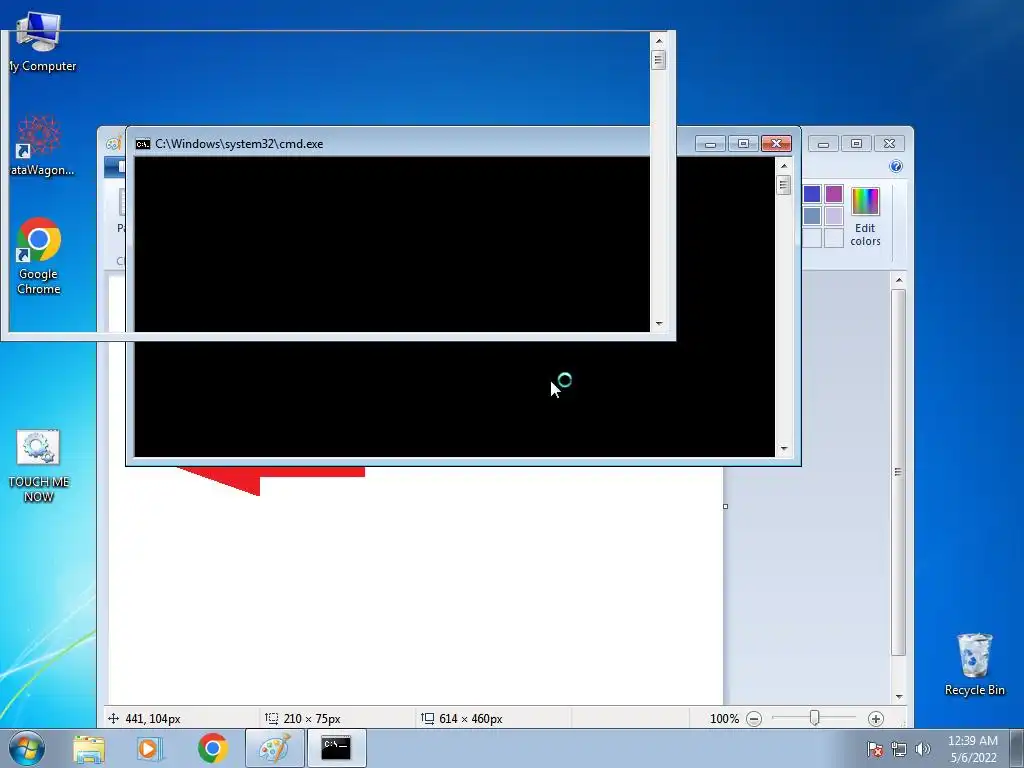
Task: Click the Show desktop strip
Action: [x=1017, y=748]
